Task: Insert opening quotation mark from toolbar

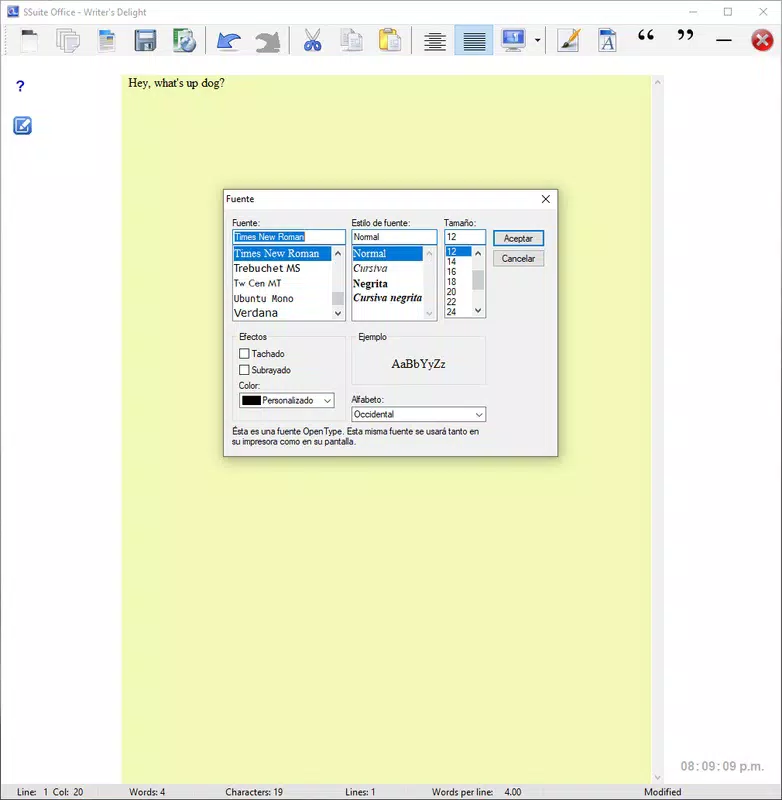Action: 646,35
